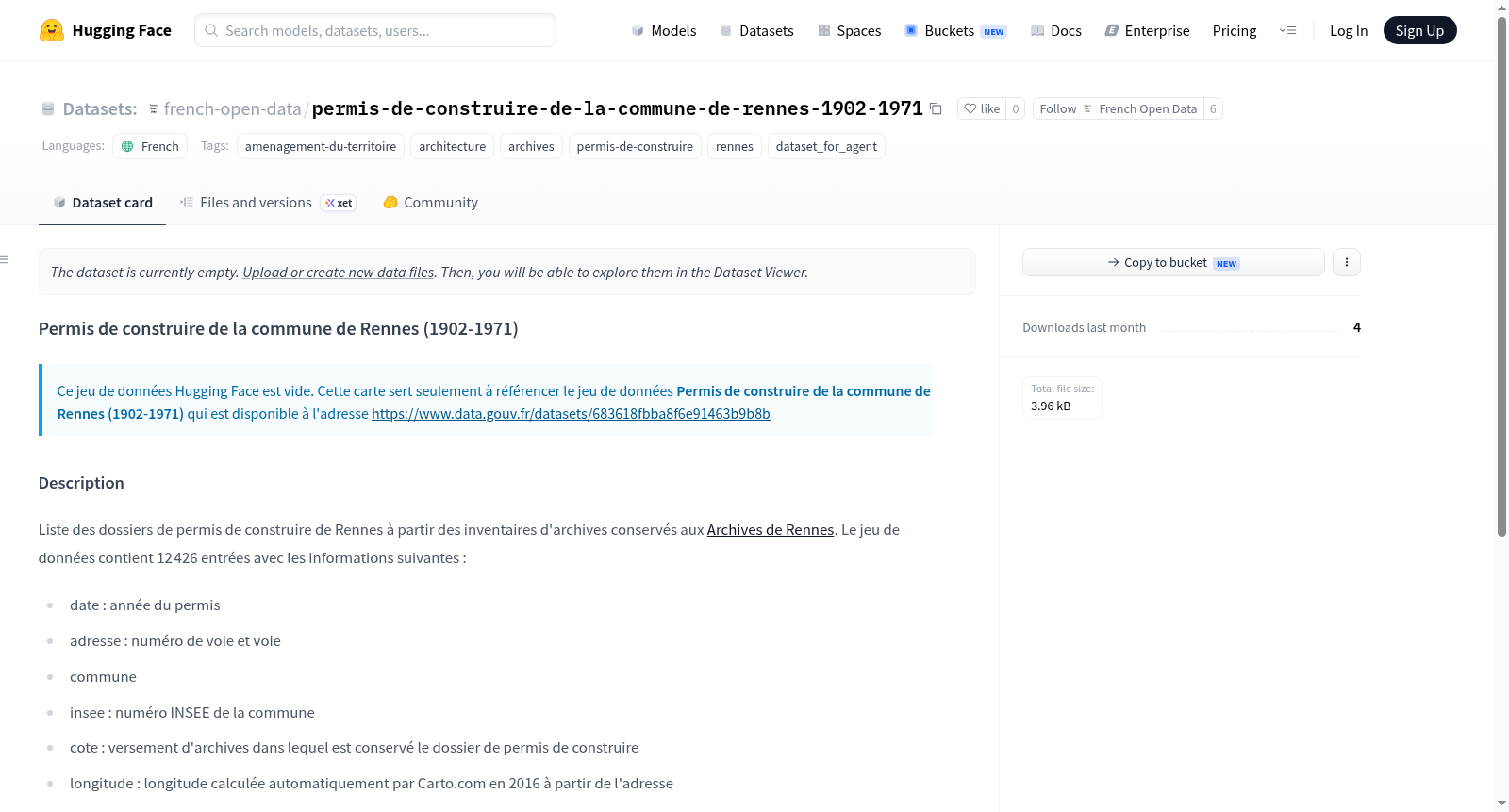Follow French Open Data
Screen dimensions: 1509x812
pos(1118,108)
